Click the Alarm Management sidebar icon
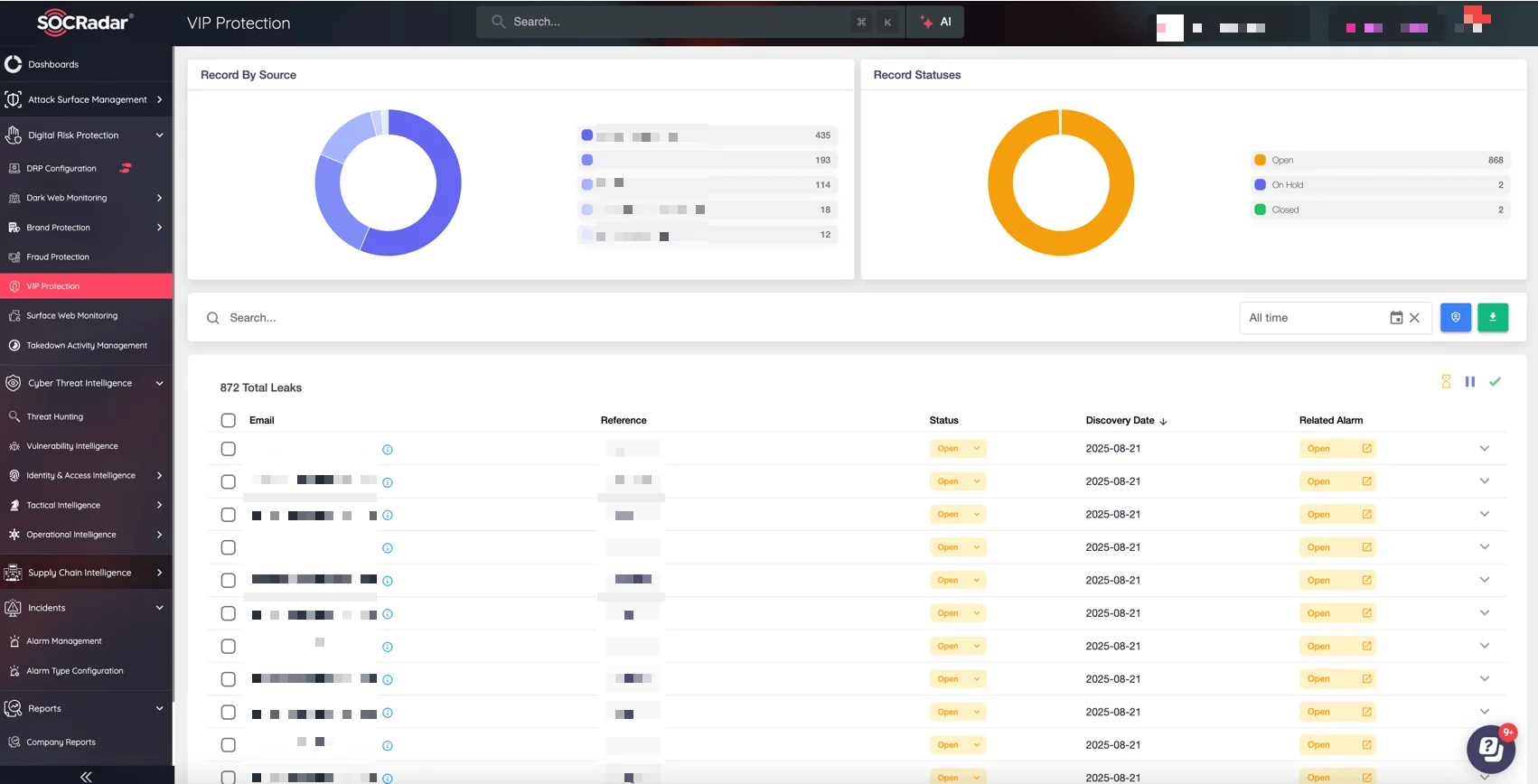Viewport: 1538px width, 784px height. coord(14,641)
